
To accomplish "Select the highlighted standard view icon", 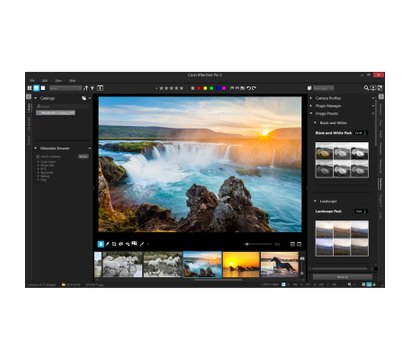I will pos(36,88).
